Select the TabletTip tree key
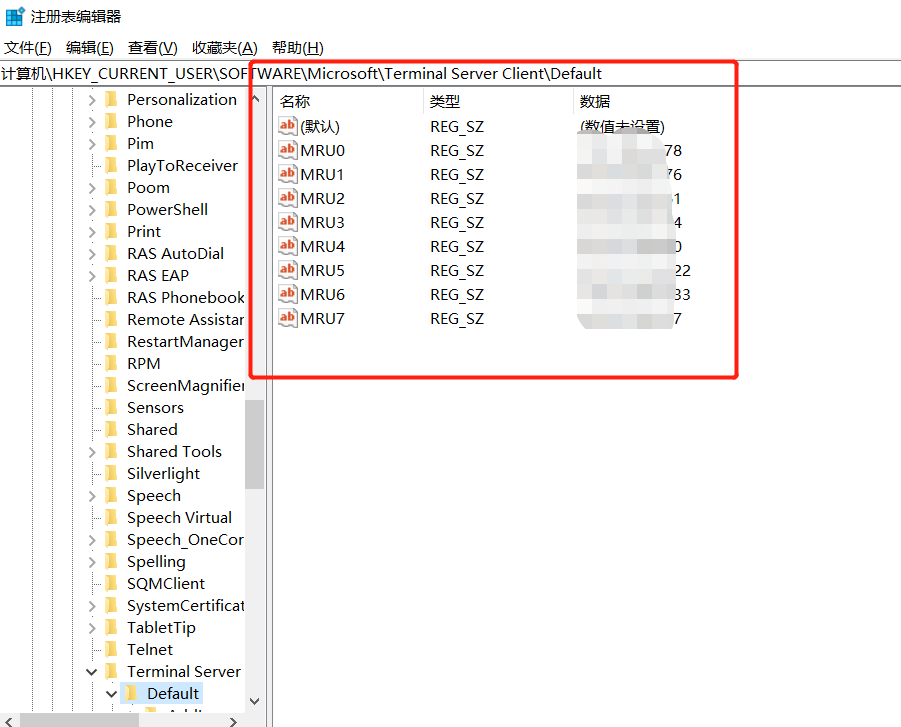 161,628
